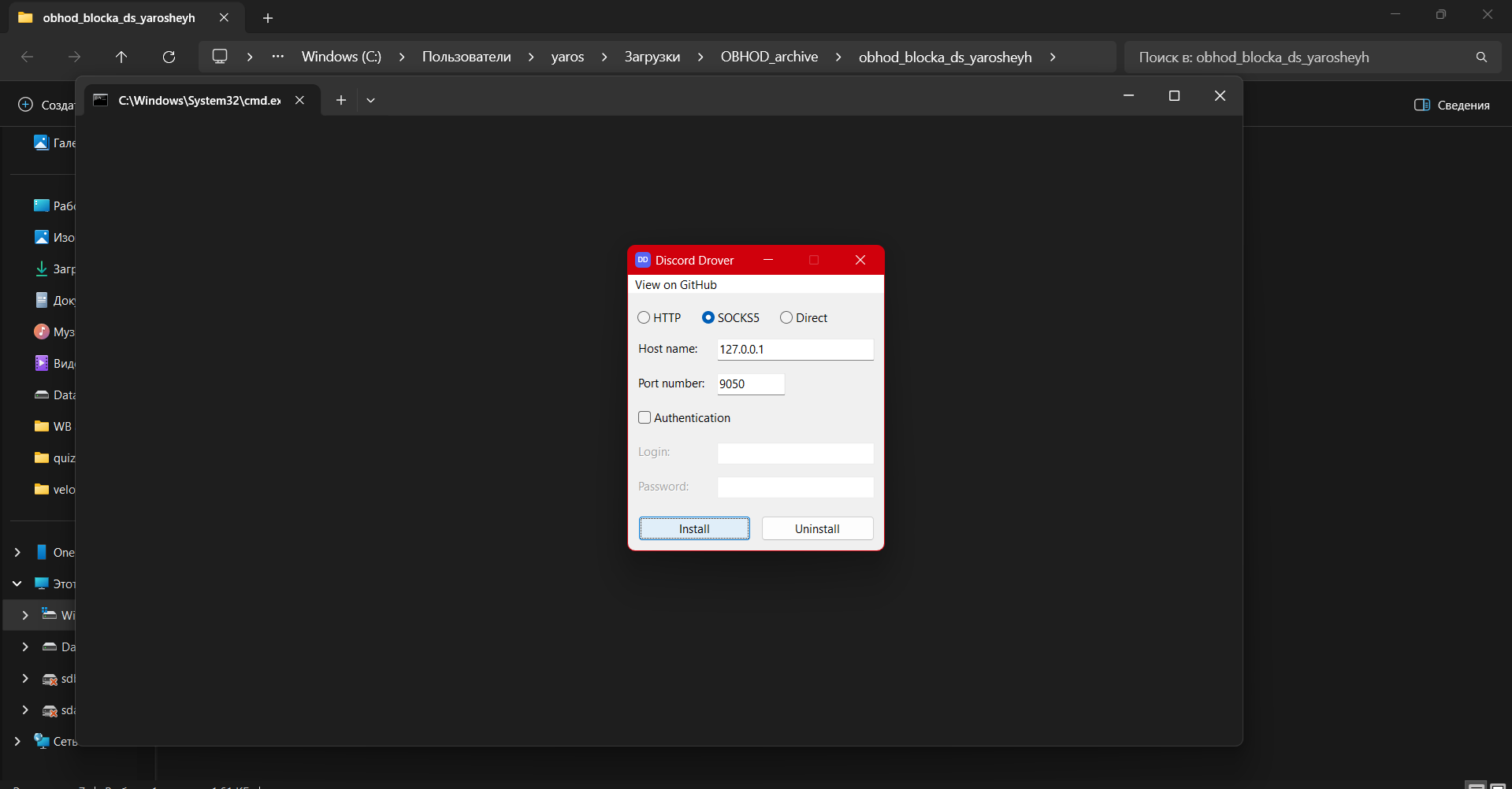The height and width of the screenshot is (789, 1512).
Task: Expand chevron after Загрузки
Action: tap(700, 57)
